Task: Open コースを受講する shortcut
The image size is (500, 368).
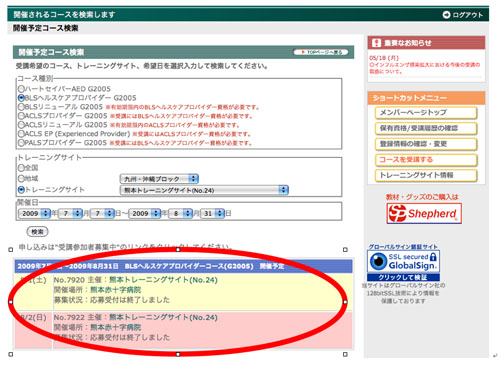Action: click(426, 160)
